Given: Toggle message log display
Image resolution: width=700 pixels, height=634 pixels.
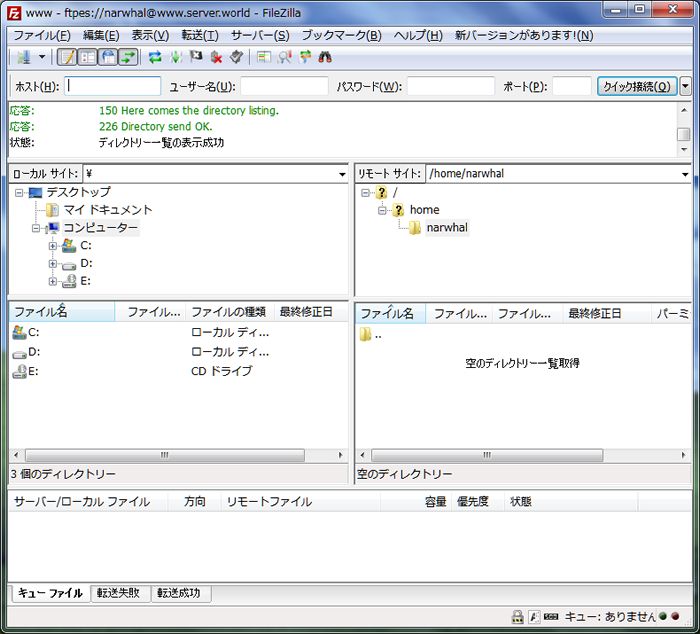Looking at the screenshot, I should click(67, 57).
